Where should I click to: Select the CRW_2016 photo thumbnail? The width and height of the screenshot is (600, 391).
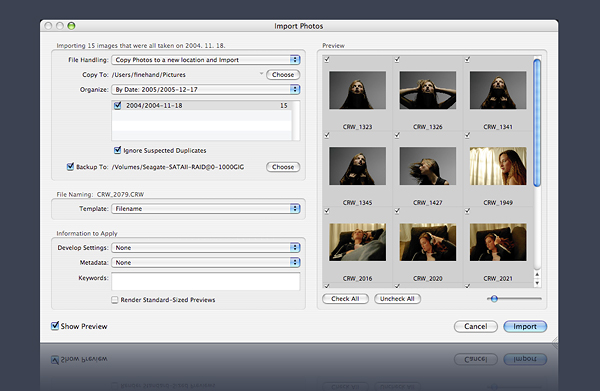click(x=357, y=242)
